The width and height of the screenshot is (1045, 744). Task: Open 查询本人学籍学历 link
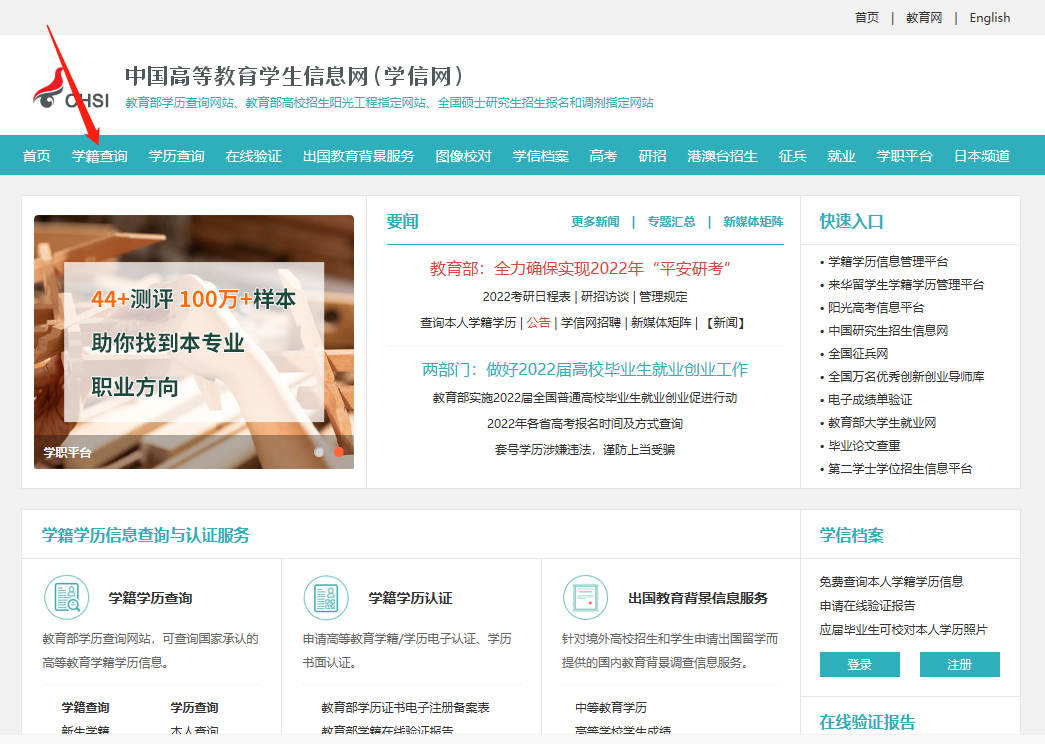pyautogui.click(x=468, y=323)
